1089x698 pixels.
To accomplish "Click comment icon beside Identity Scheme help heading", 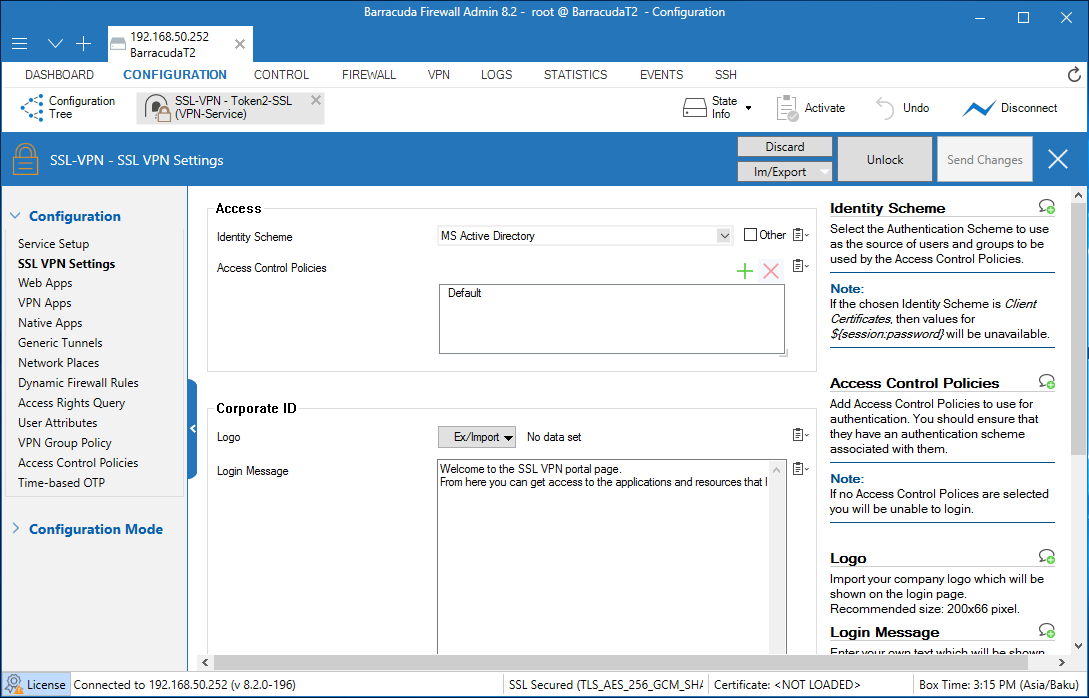I will pyautogui.click(x=1047, y=206).
